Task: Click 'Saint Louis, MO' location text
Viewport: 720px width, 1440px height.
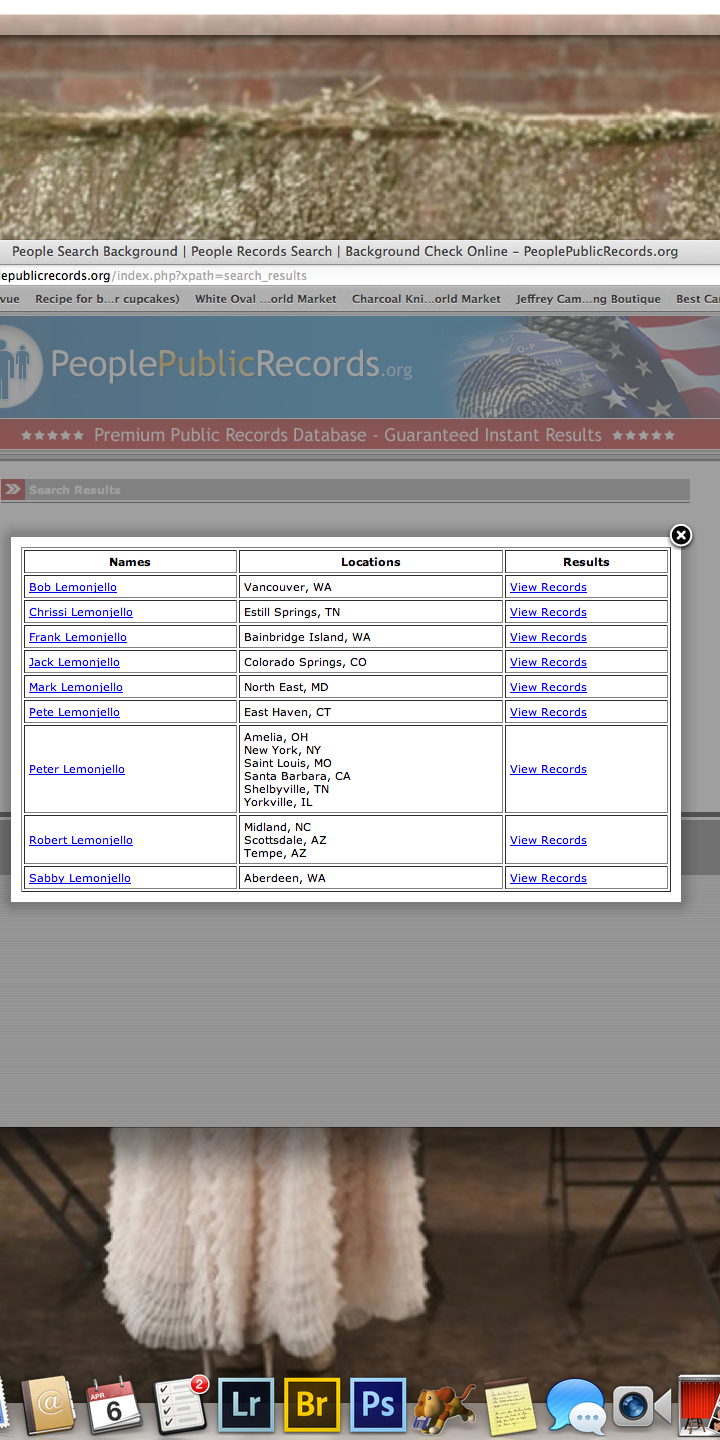Action: 288,763
